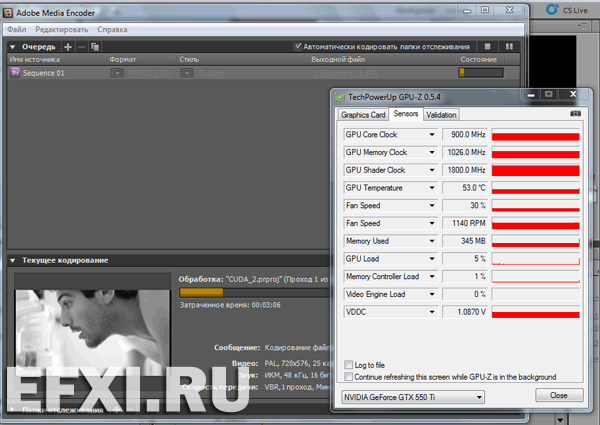Image resolution: width=600 pixels, height=425 pixels.
Task: Click the 1.0870 V VDDC value
Action: coord(465,312)
